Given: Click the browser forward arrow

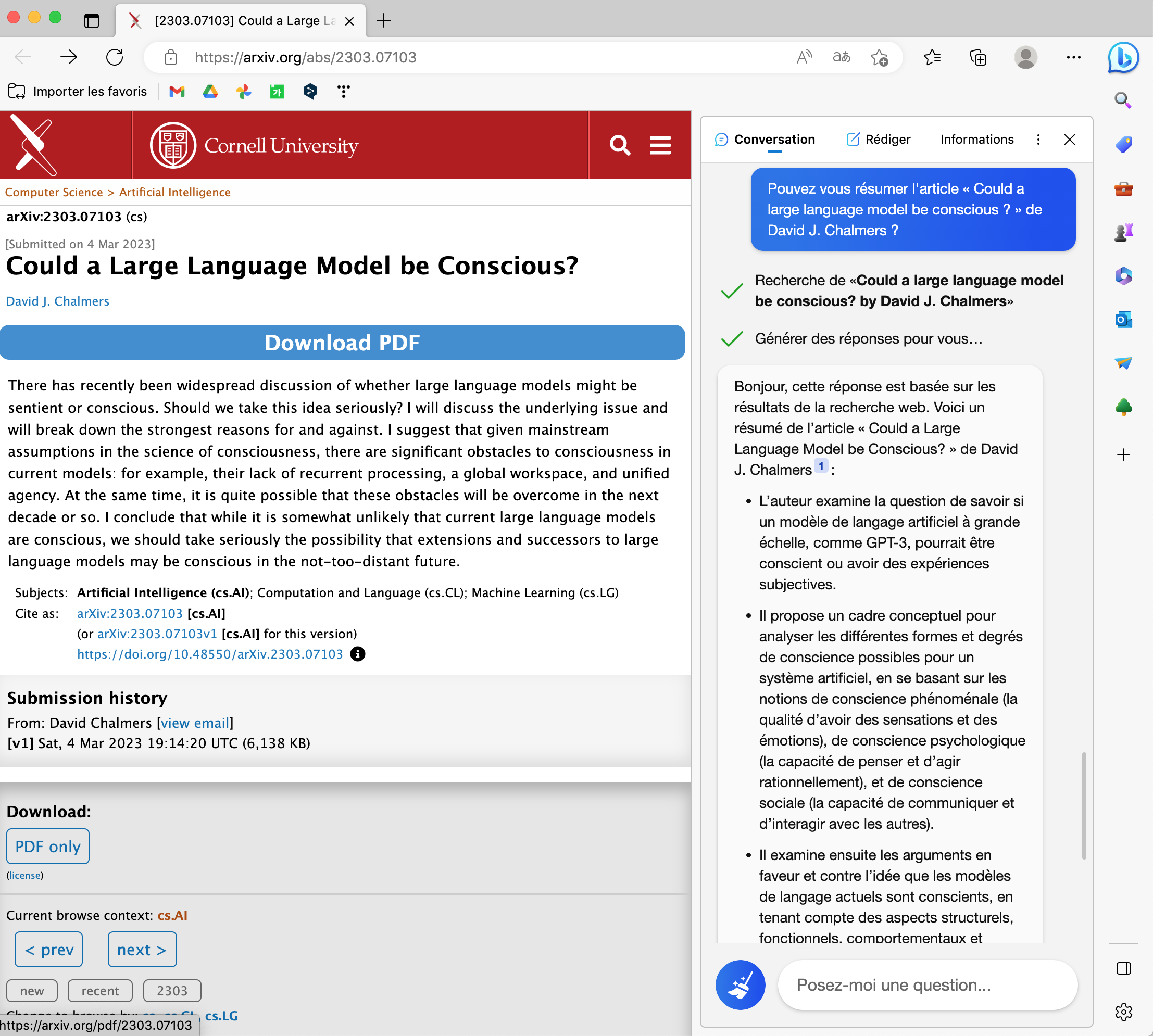Looking at the screenshot, I should coord(69,57).
